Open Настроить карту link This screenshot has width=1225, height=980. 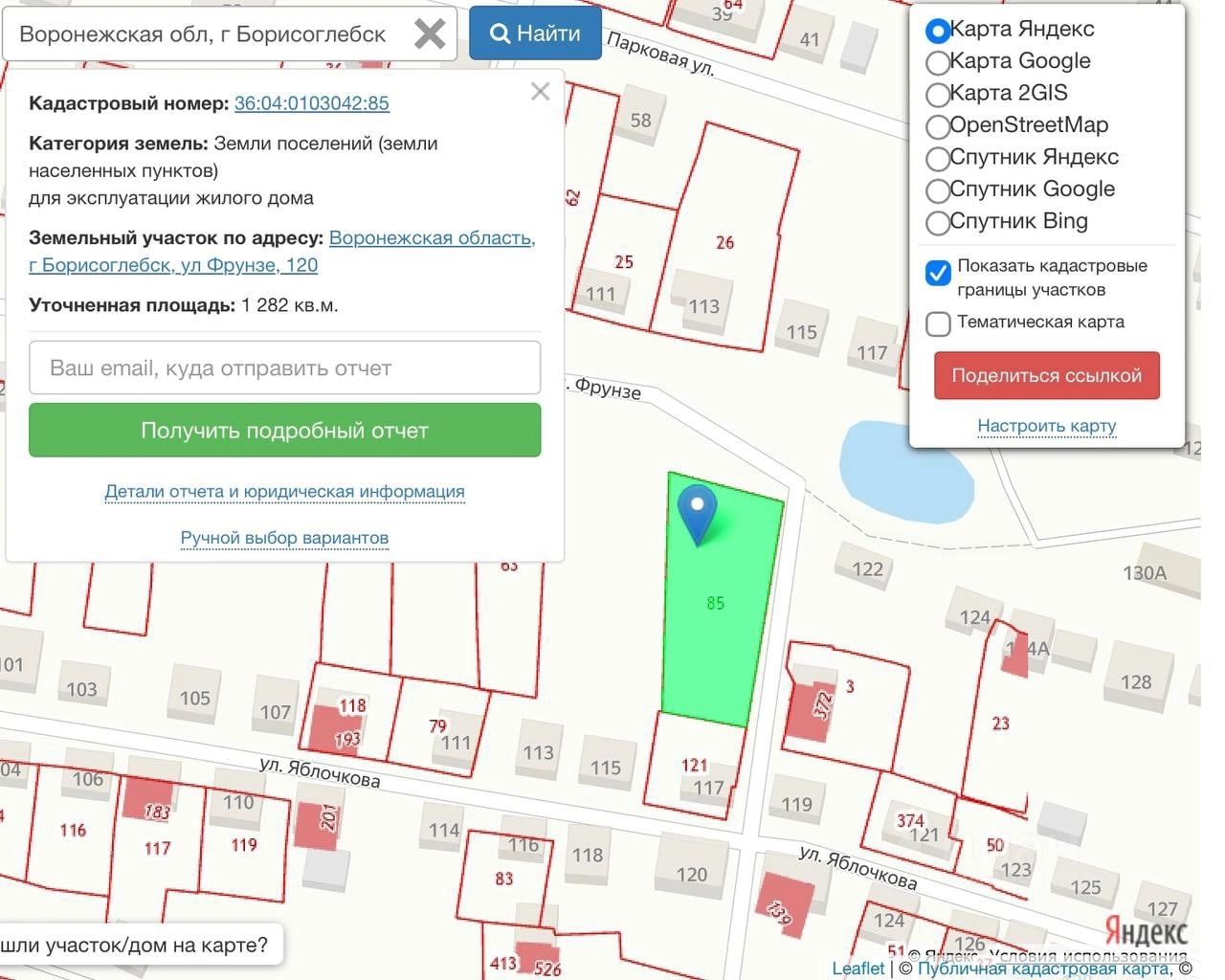1047,426
